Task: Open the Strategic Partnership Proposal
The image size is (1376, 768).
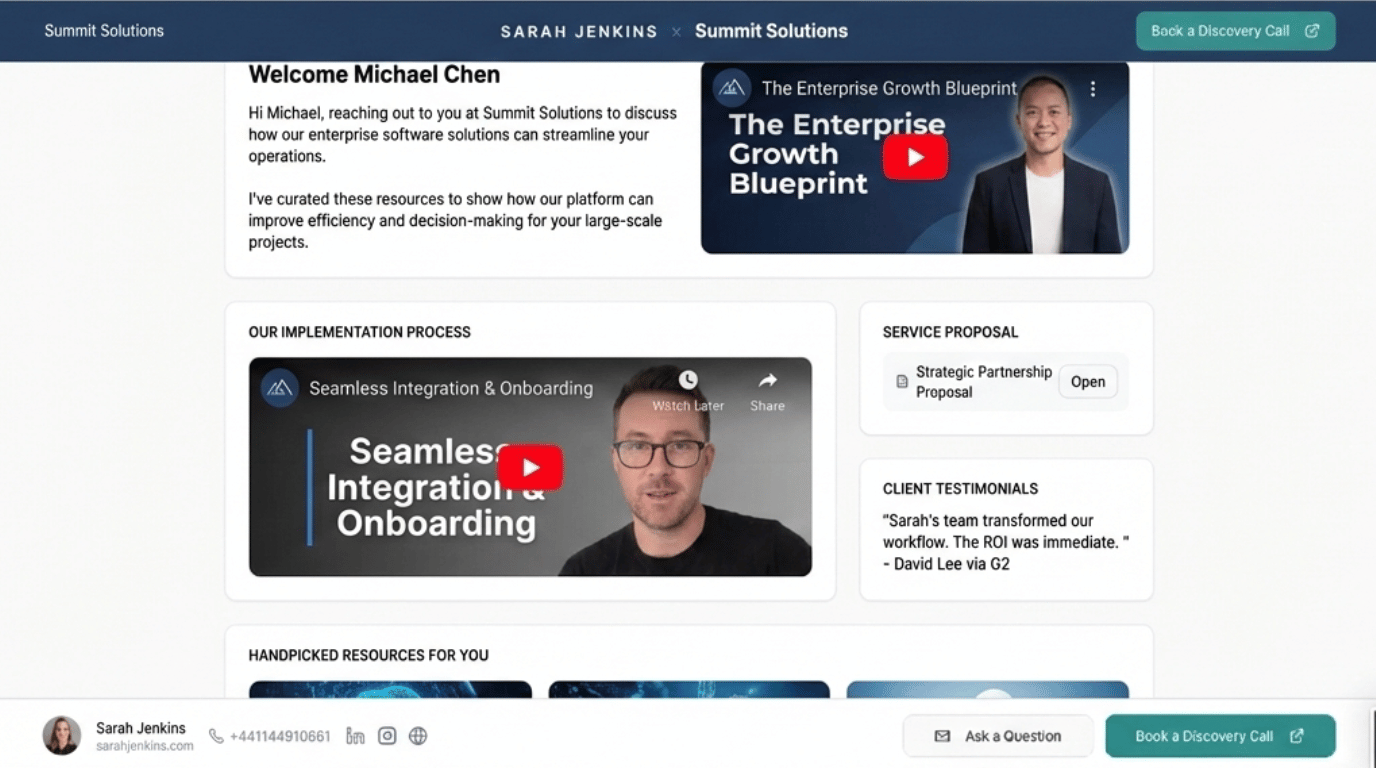Action: click(x=1088, y=382)
